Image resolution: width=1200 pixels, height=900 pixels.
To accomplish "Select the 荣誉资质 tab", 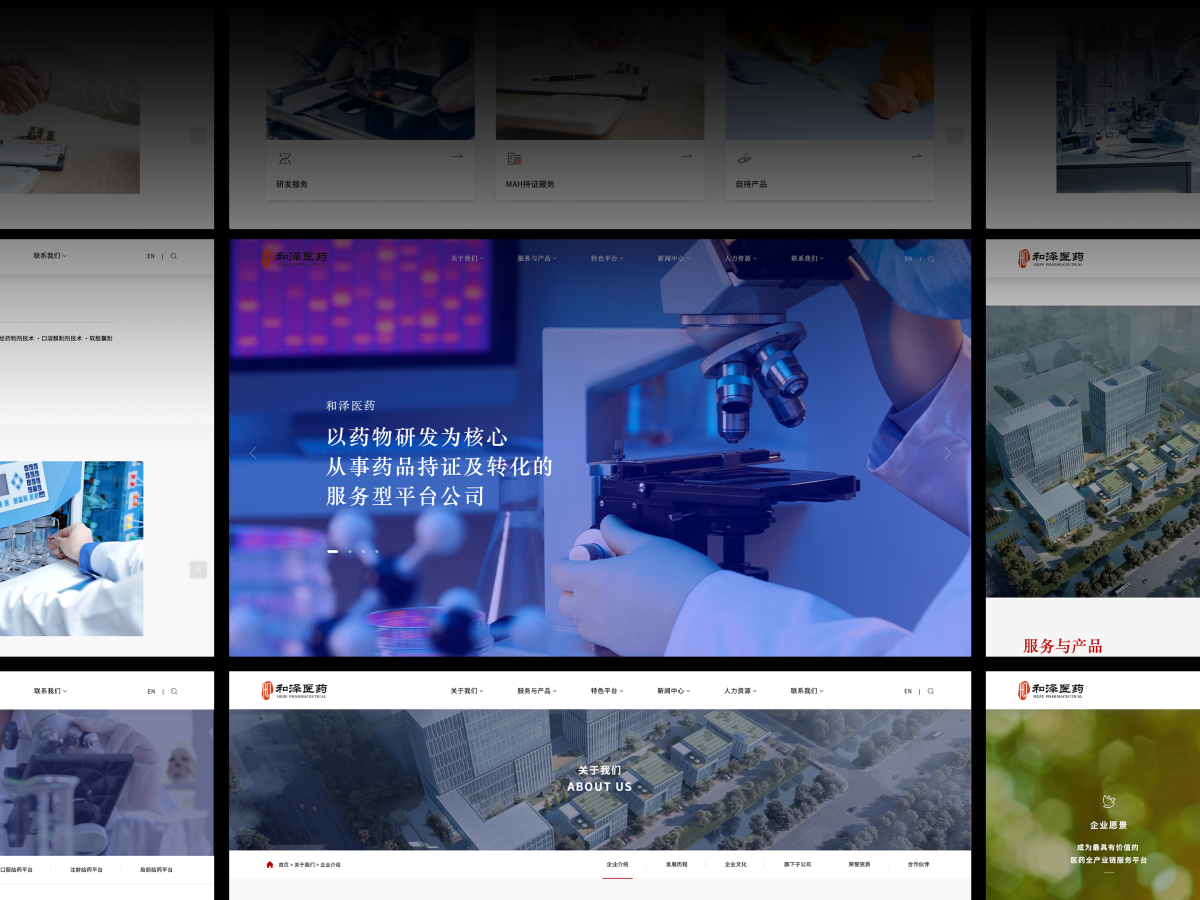I will (859, 864).
